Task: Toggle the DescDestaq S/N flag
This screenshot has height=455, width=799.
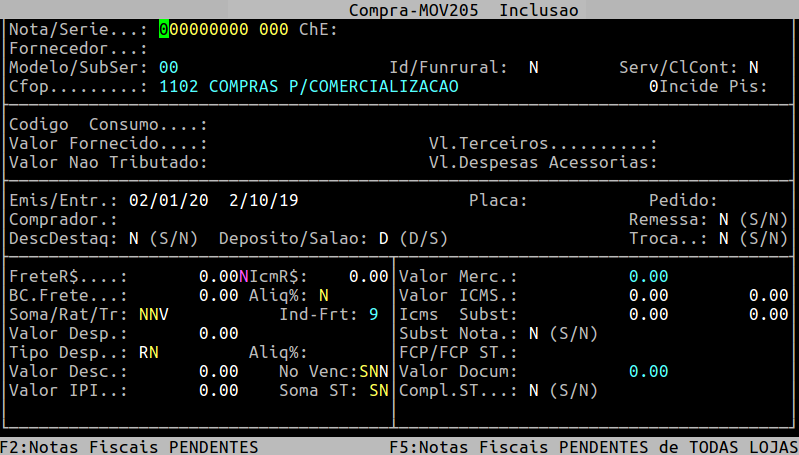Action: point(133,239)
